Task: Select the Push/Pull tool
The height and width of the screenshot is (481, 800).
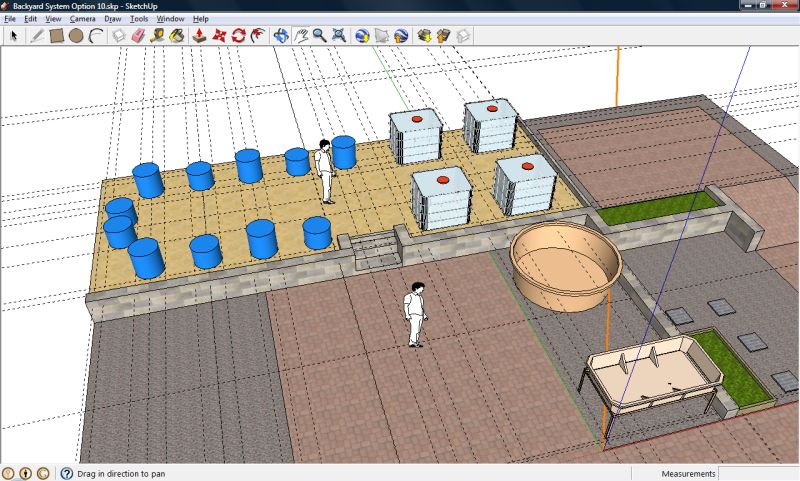Action: [199, 35]
